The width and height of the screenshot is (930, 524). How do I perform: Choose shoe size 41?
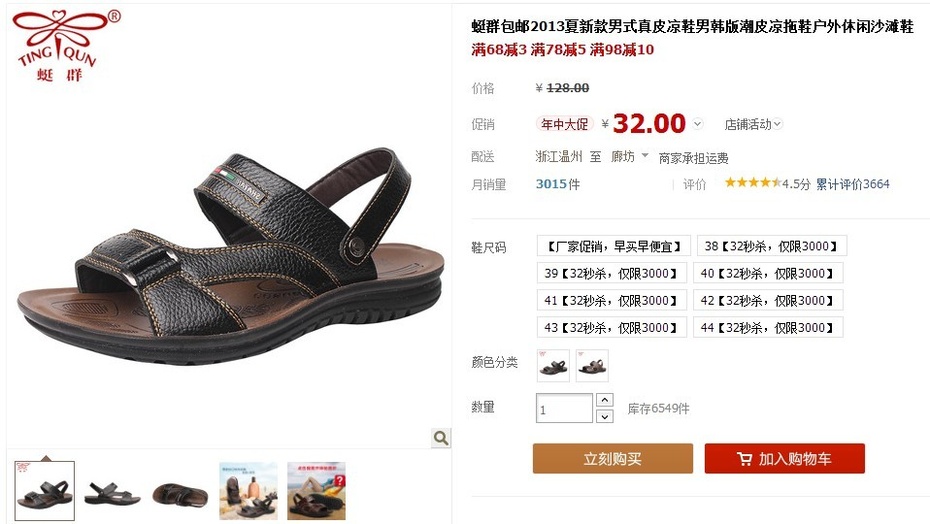[611, 300]
